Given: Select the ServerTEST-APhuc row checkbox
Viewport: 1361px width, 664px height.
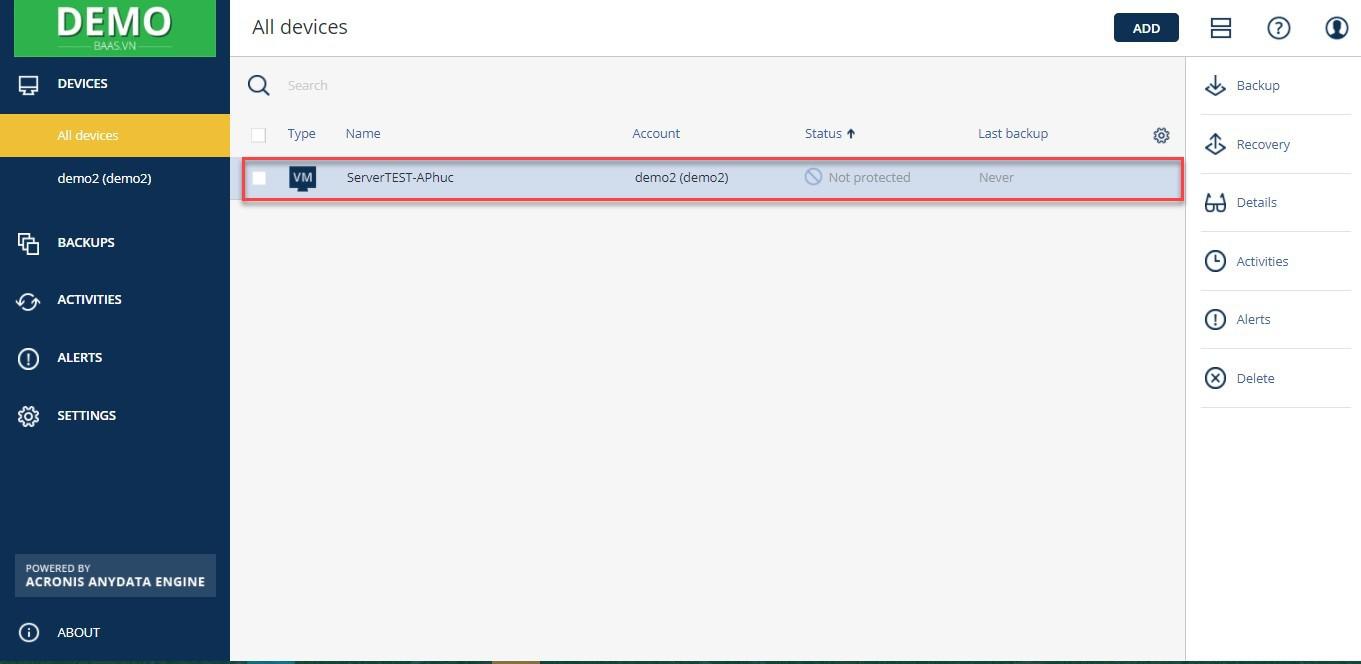Looking at the screenshot, I should pos(259,178).
